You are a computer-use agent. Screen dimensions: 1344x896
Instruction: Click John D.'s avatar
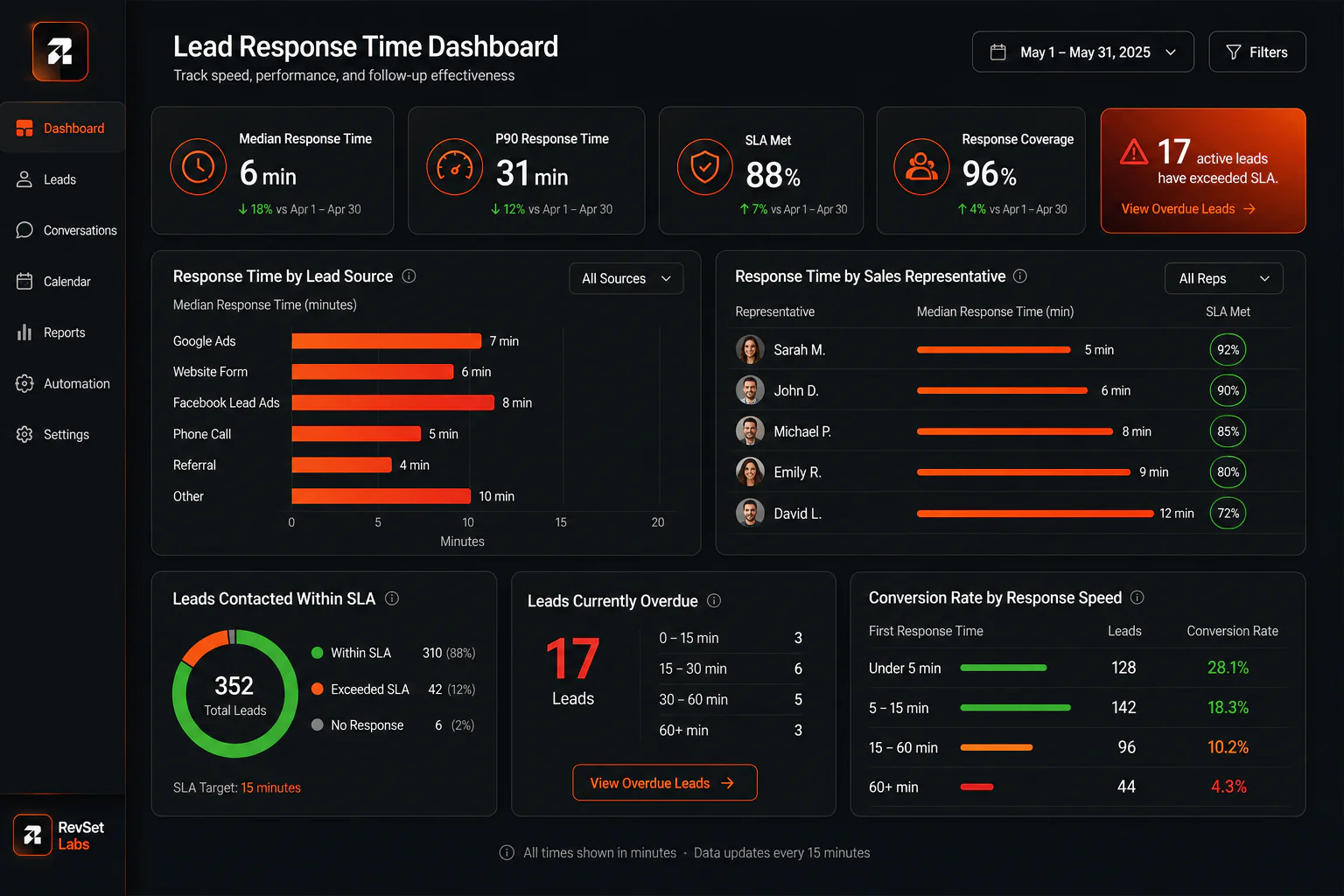coord(750,390)
